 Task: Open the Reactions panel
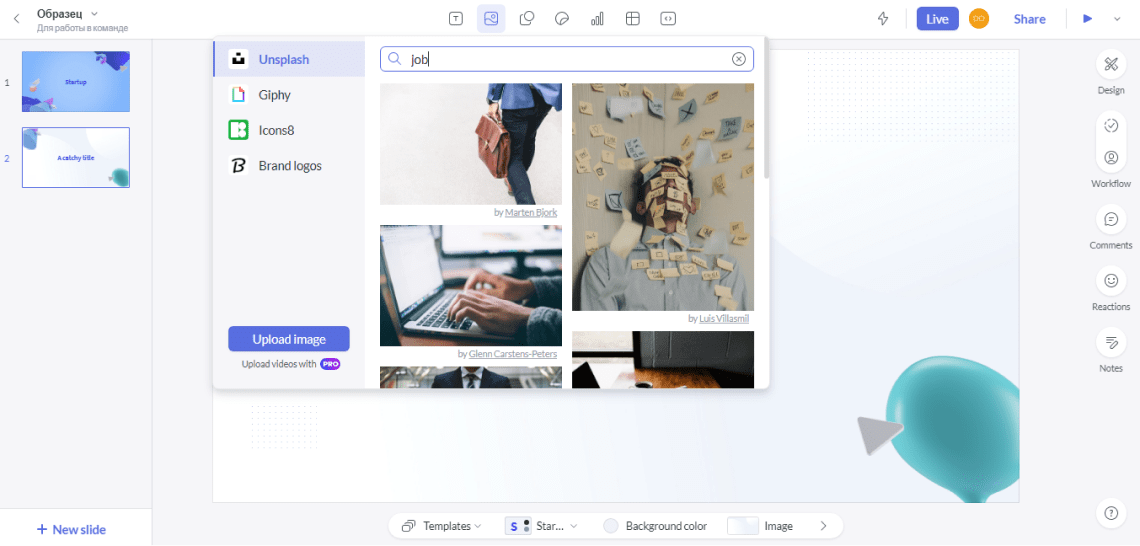click(x=1110, y=281)
